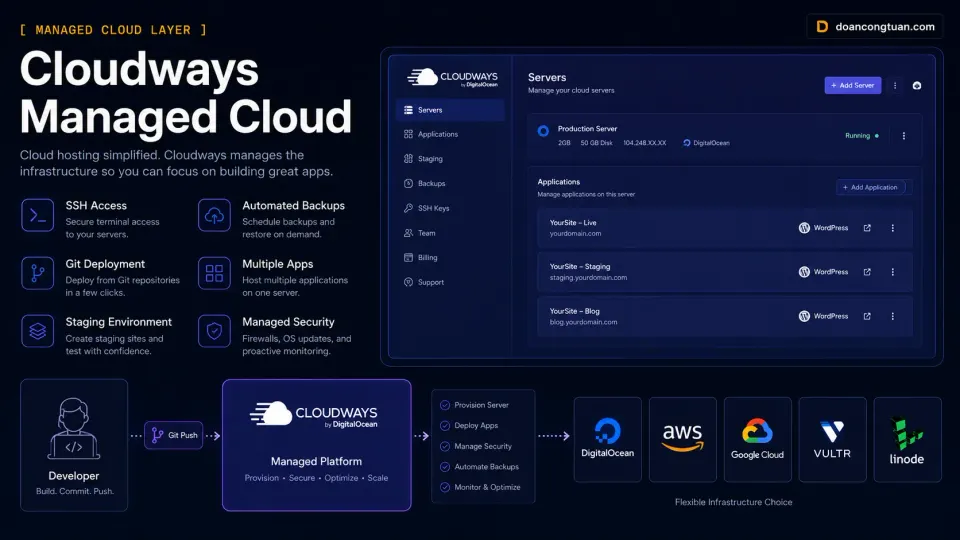This screenshot has width=960, height=540.
Task: Click the Add Application button
Action: tap(870, 187)
